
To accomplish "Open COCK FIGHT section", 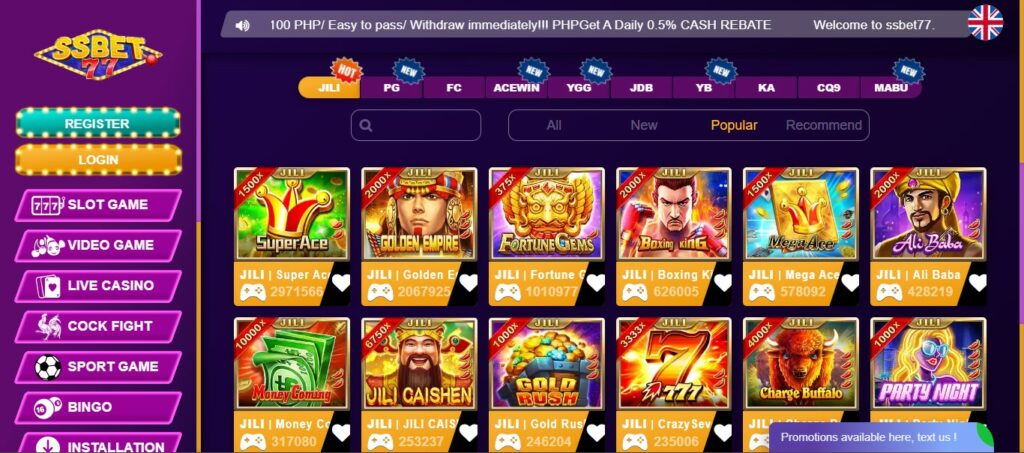I will 98,326.
